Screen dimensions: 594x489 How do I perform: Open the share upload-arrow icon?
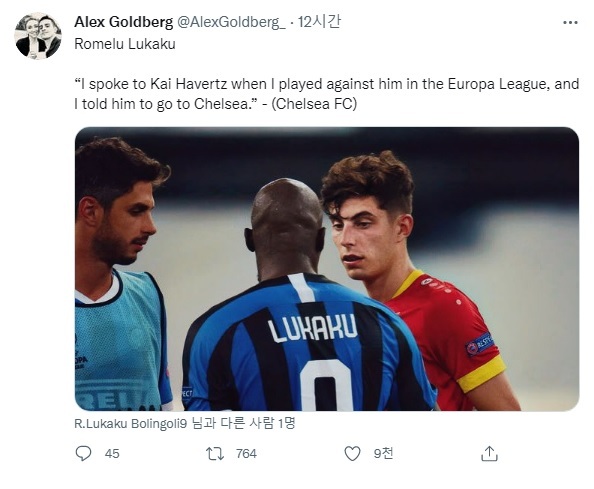tap(489, 453)
